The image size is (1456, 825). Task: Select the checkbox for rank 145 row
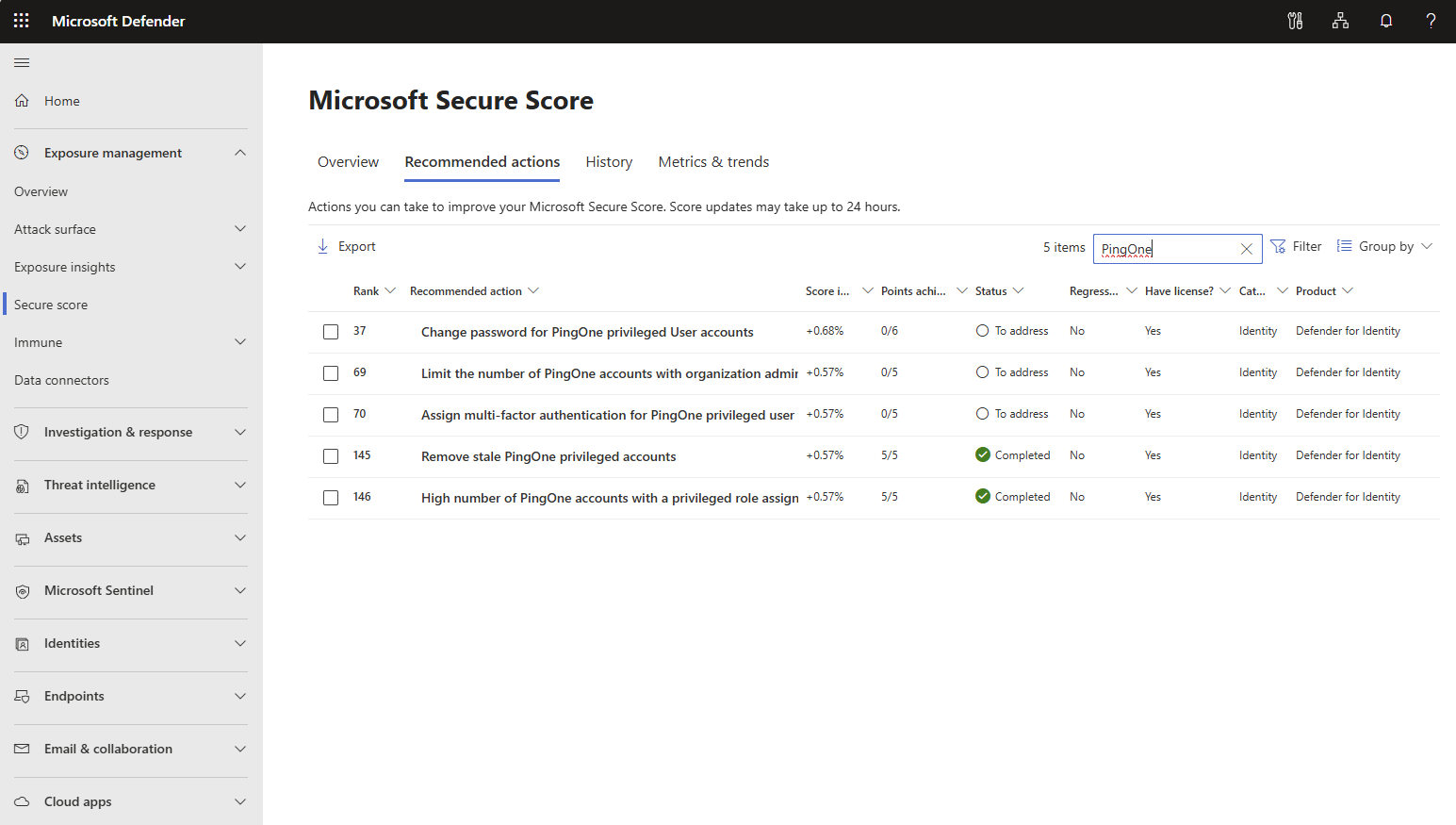click(x=331, y=456)
